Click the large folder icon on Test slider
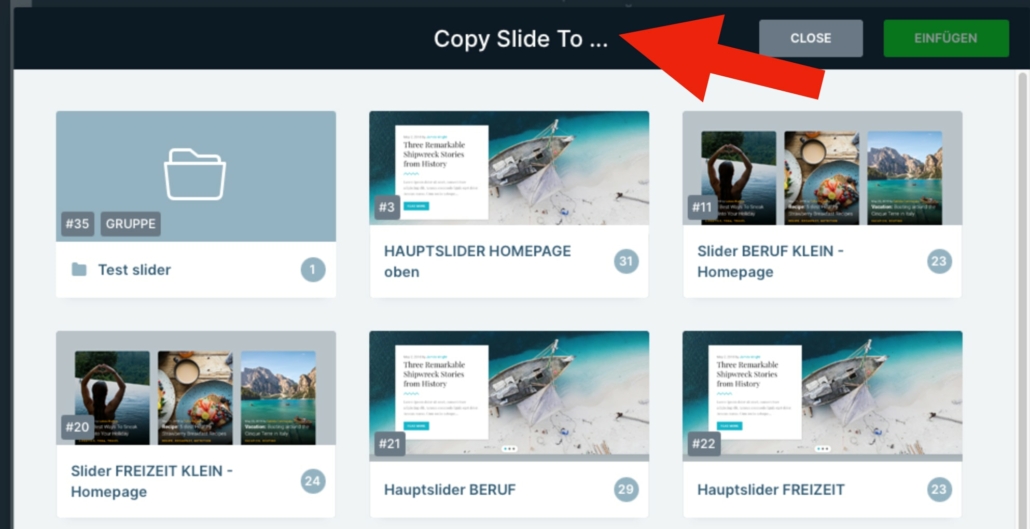Image resolution: width=1030 pixels, height=529 pixels. (195, 174)
